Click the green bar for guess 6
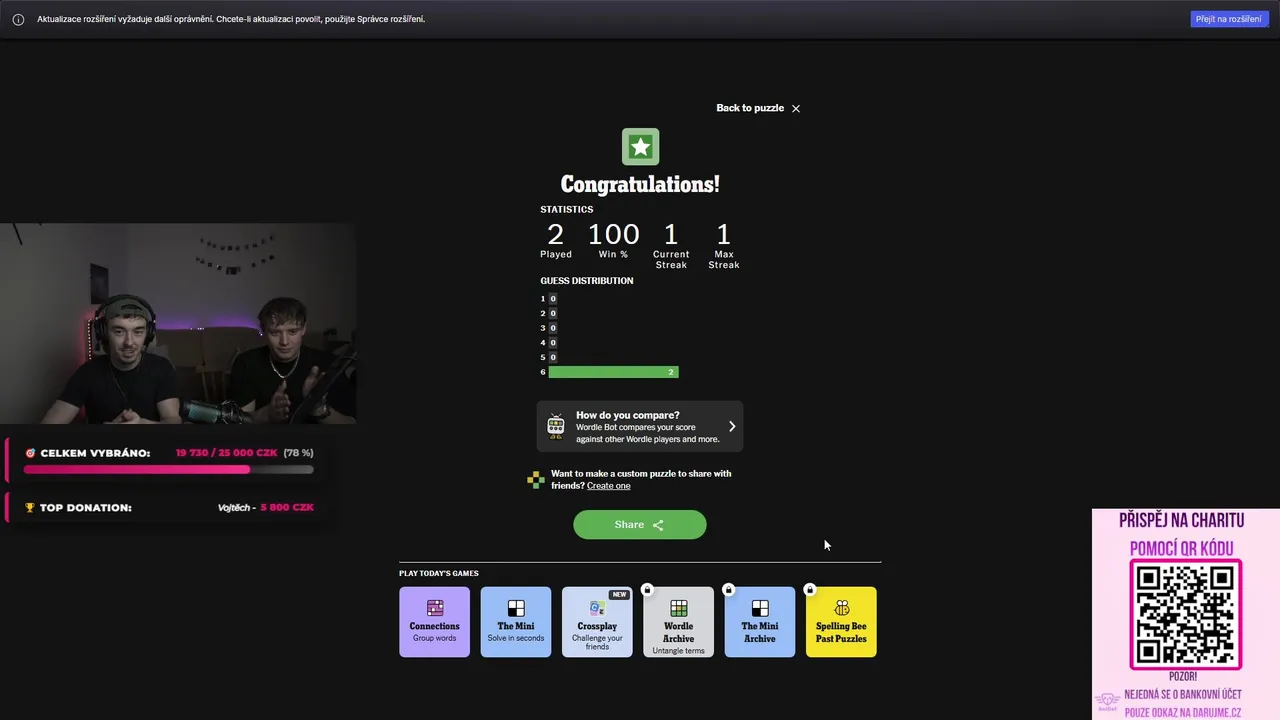1280x720 pixels. (613, 372)
